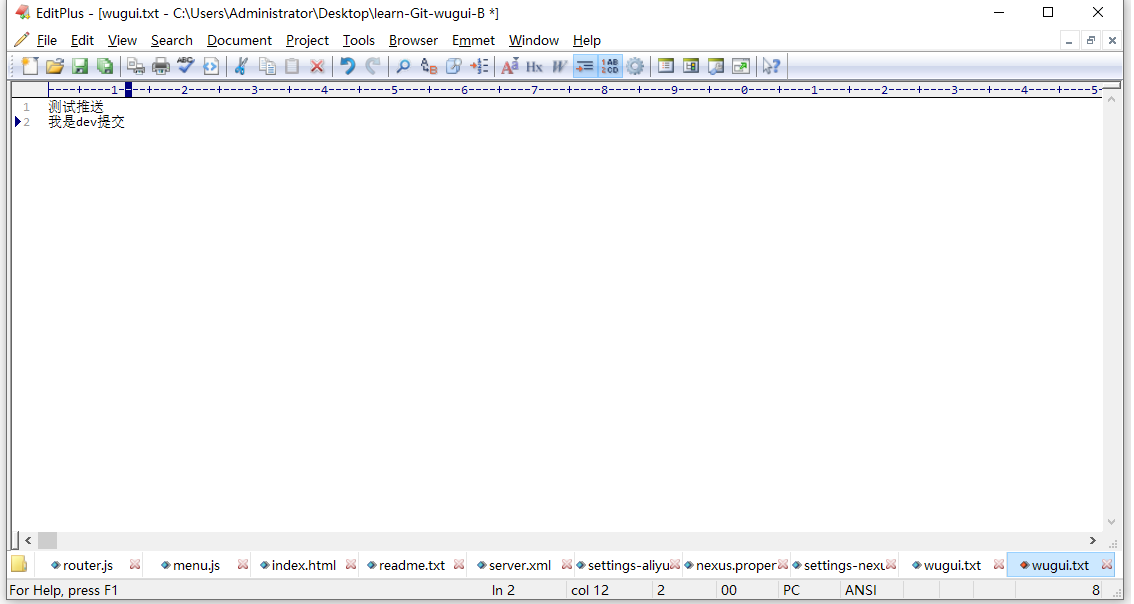Click the View in Browser icon
Viewport: 1134px width, 604px height.
point(211,67)
